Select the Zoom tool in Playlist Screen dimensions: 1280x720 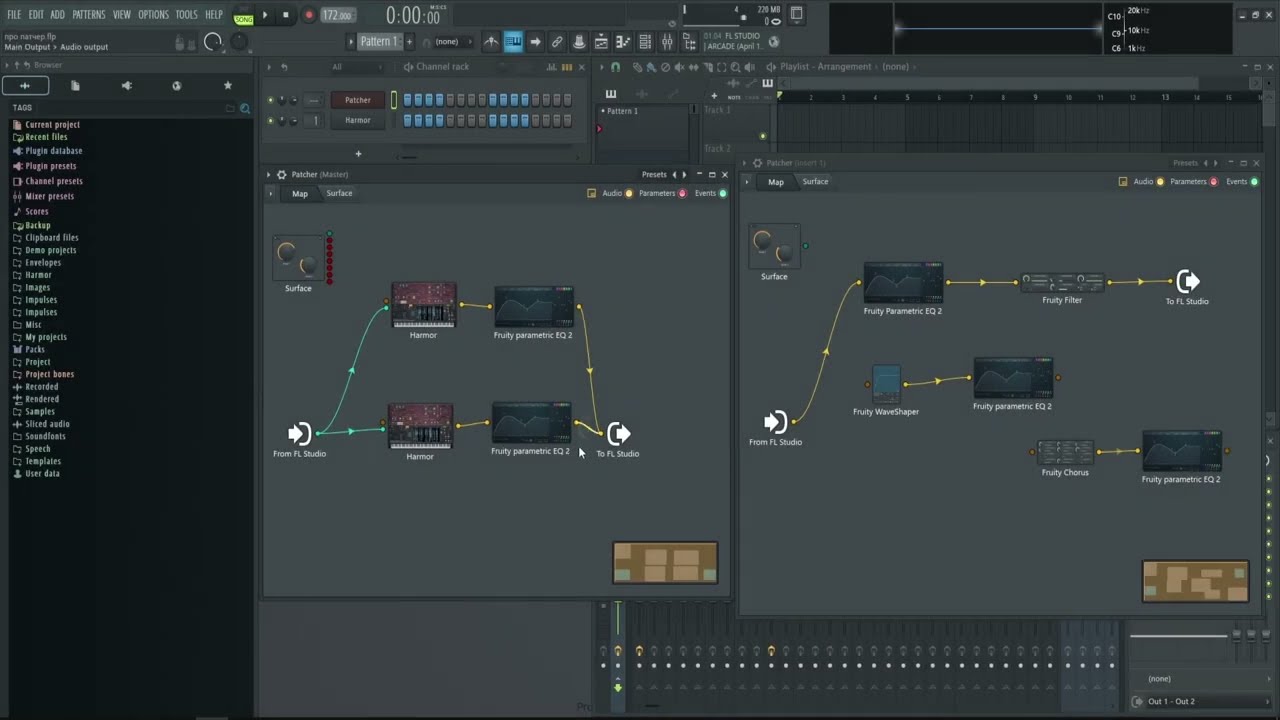[734, 67]
